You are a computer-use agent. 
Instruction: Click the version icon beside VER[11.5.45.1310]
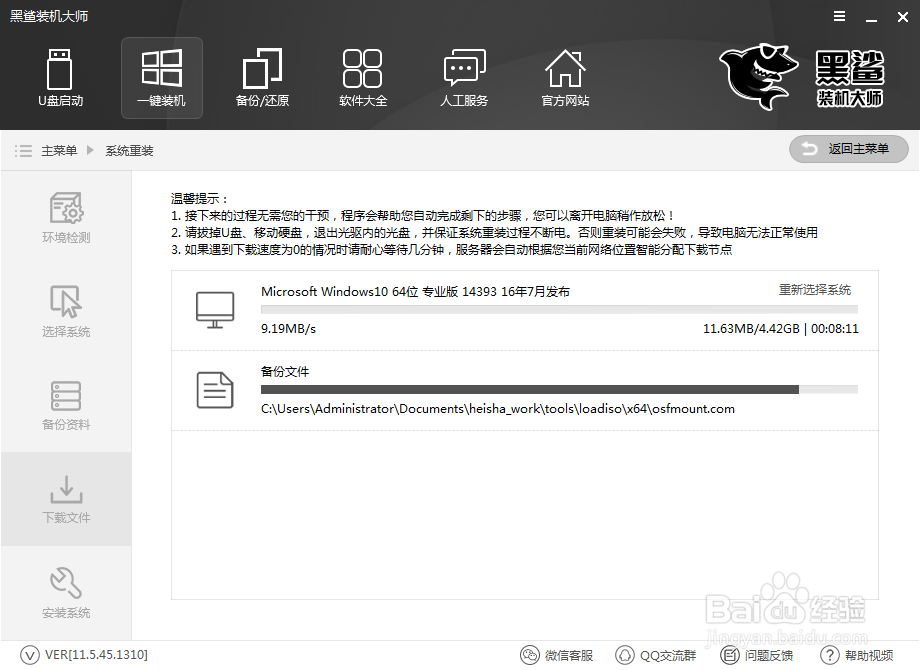coord(30,655)
